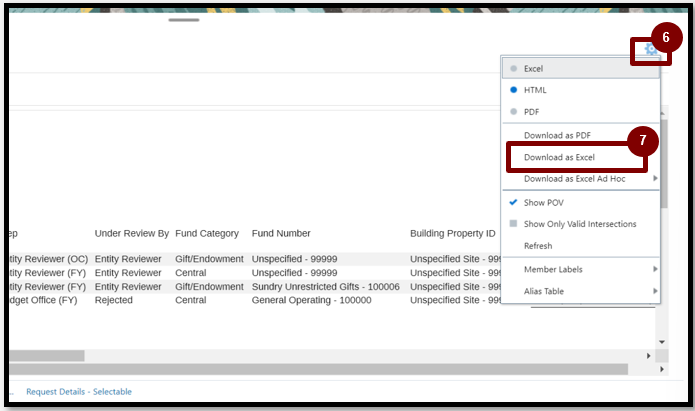Select the Budget Office (FY) cell
This screenshot has width=695, height=411.
pyautogui.click(x=43, y=300)
